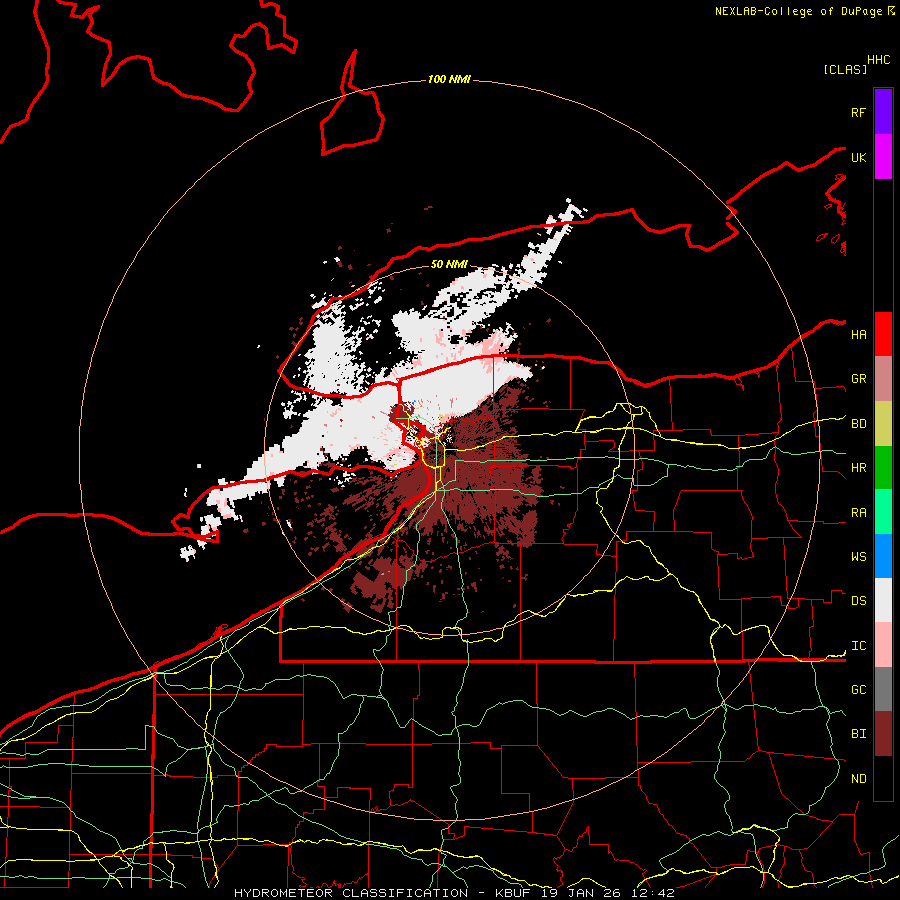The height and width of the screenshot is (900, 900).
Task: Click the 50 NMI range ring label
Action: (x=449, y=264)
